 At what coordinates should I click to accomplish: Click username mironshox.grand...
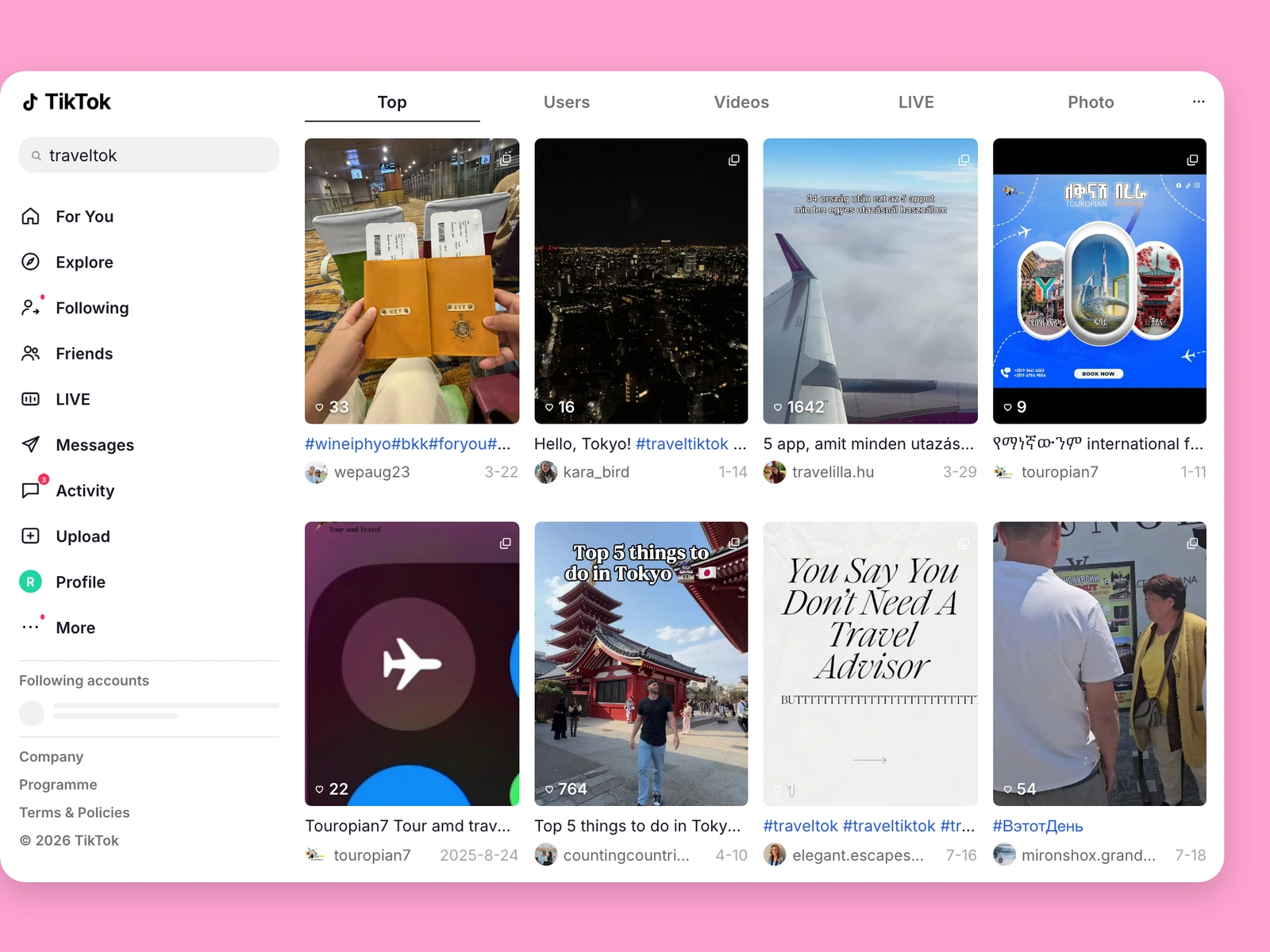click(x=1088, y=855)
